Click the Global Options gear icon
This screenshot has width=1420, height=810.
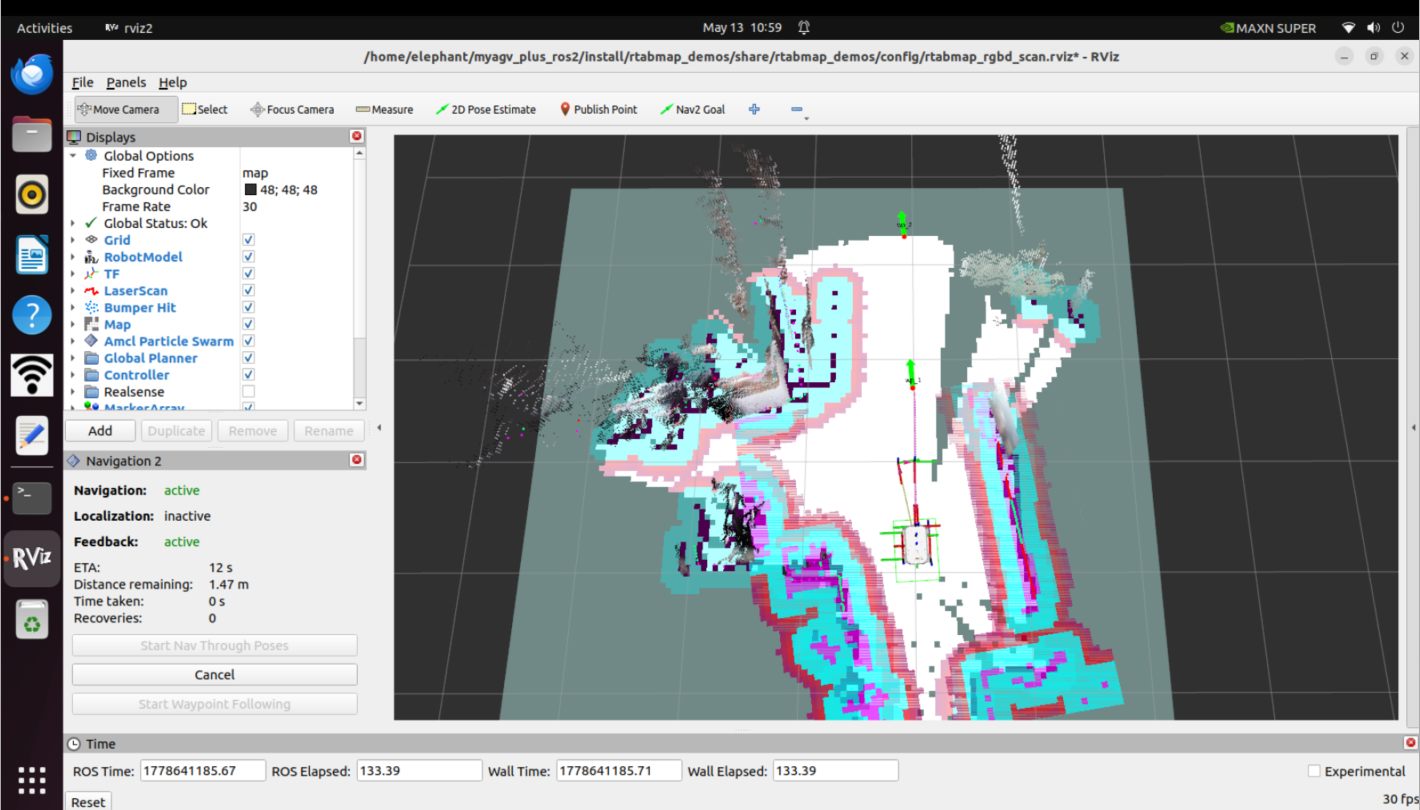point(92,156)
